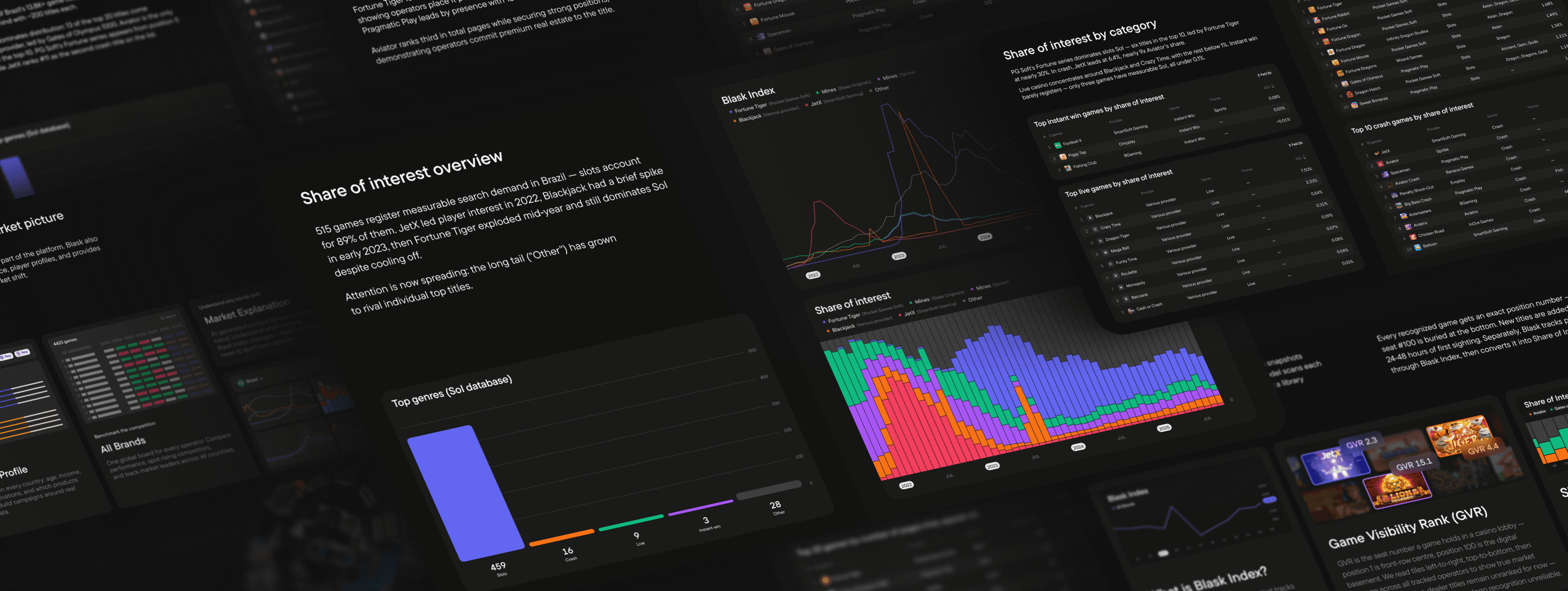Select the 2025 marker on Share of interest chart
This screenshot has width=1568, height=591.
pos(1164,428)
